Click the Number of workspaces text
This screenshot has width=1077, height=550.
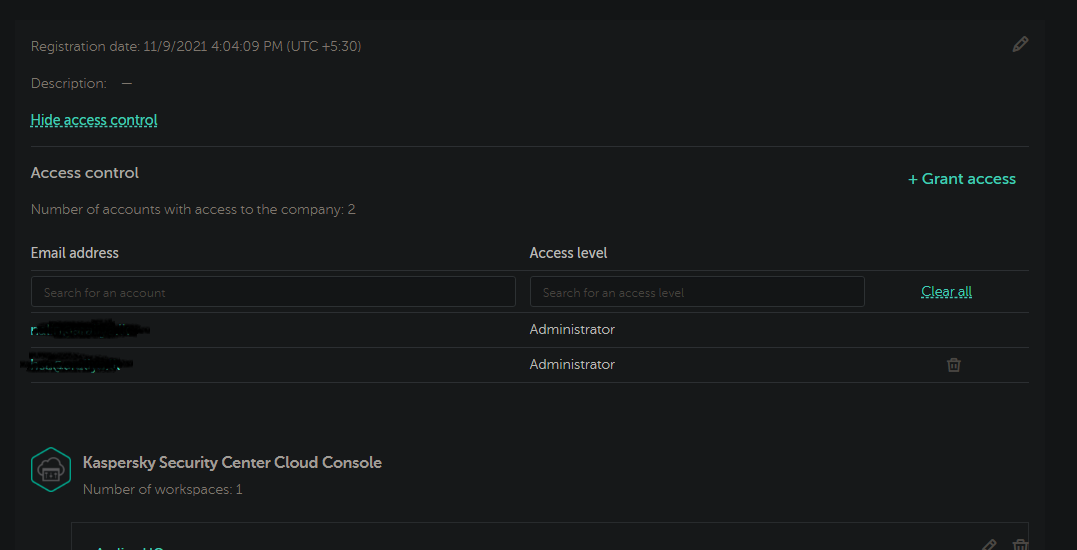pos(162,490)
